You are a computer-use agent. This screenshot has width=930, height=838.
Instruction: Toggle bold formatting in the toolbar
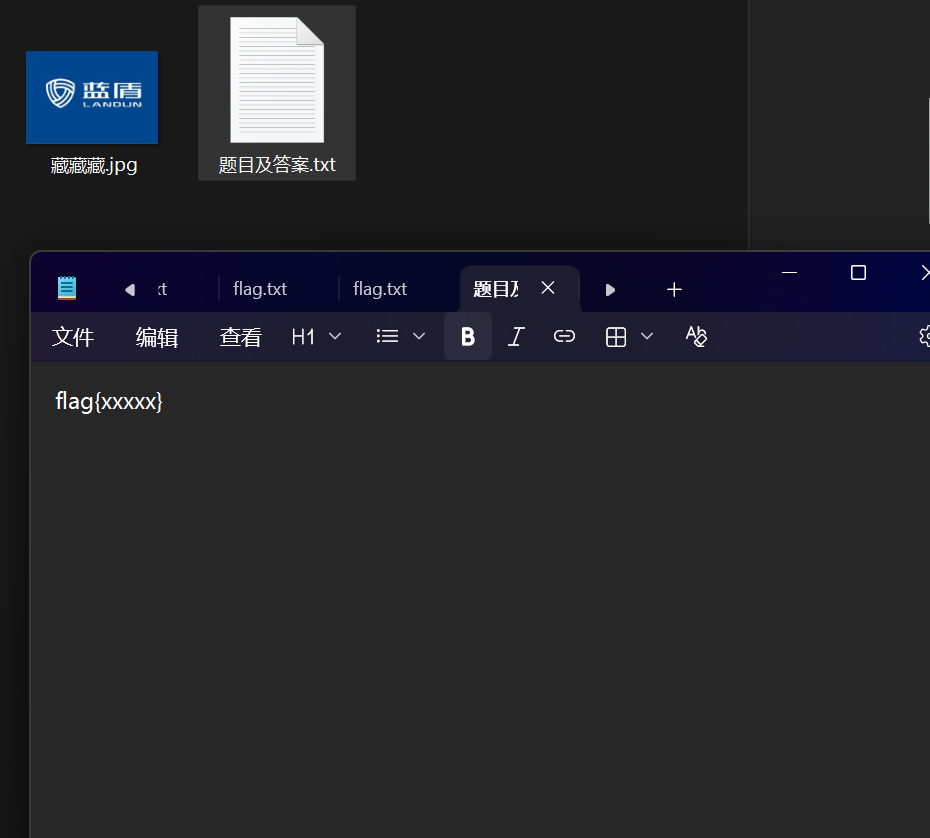(467, 336)
